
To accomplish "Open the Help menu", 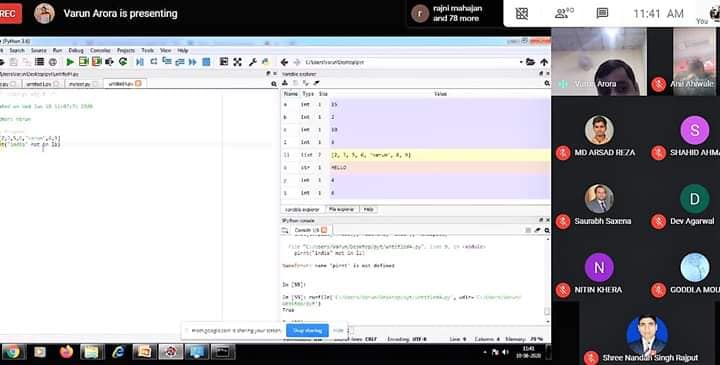I will tap(183, 50).
